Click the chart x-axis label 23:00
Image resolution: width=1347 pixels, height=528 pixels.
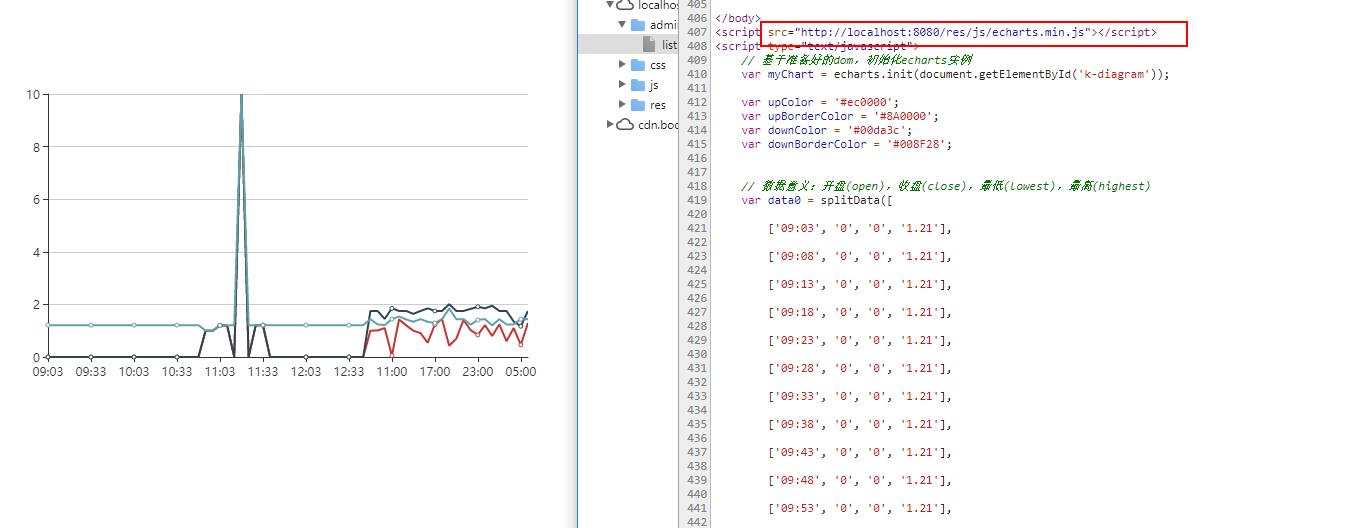[477, 371]
